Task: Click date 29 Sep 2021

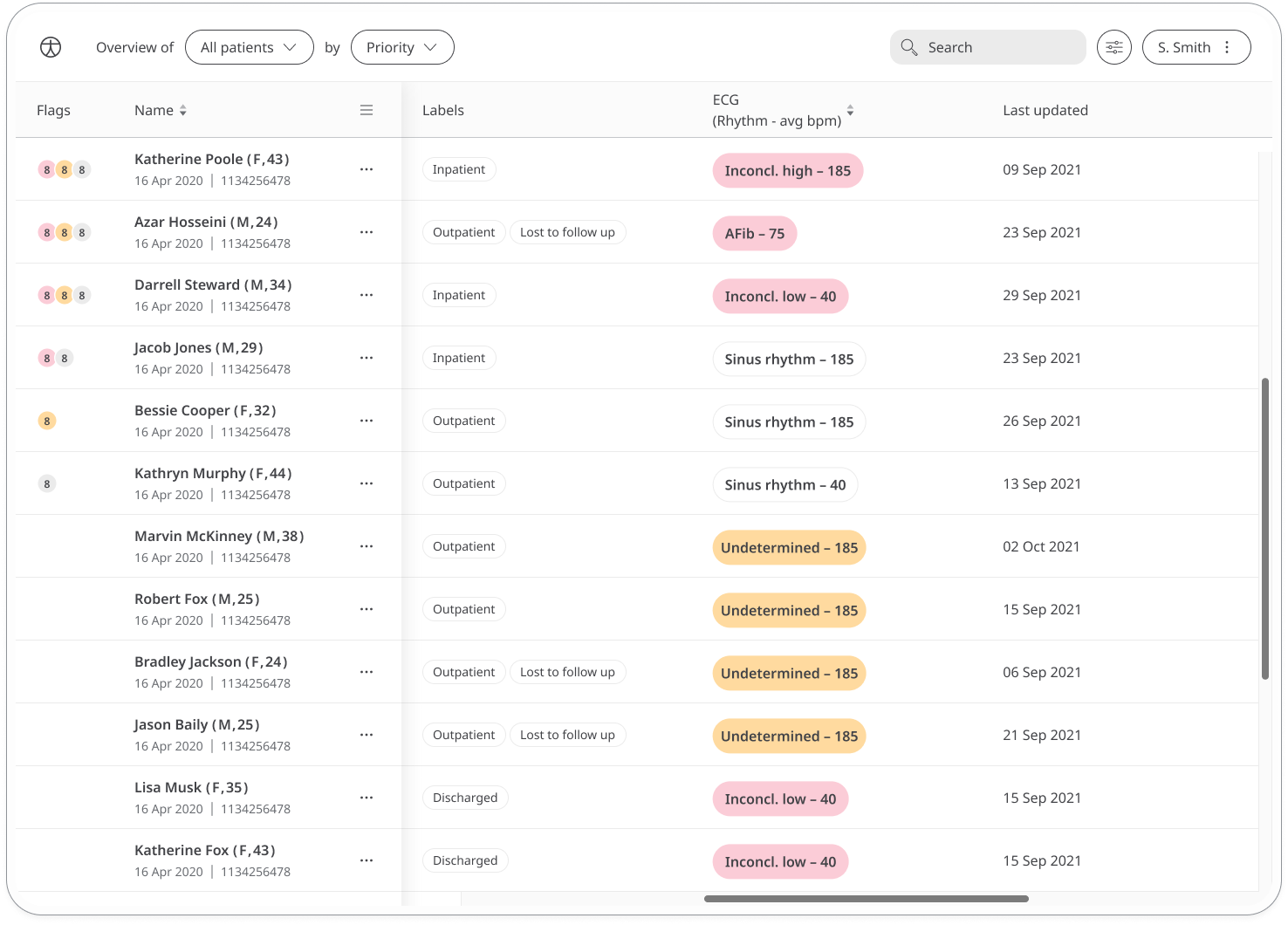Action: coord(1042,295)
